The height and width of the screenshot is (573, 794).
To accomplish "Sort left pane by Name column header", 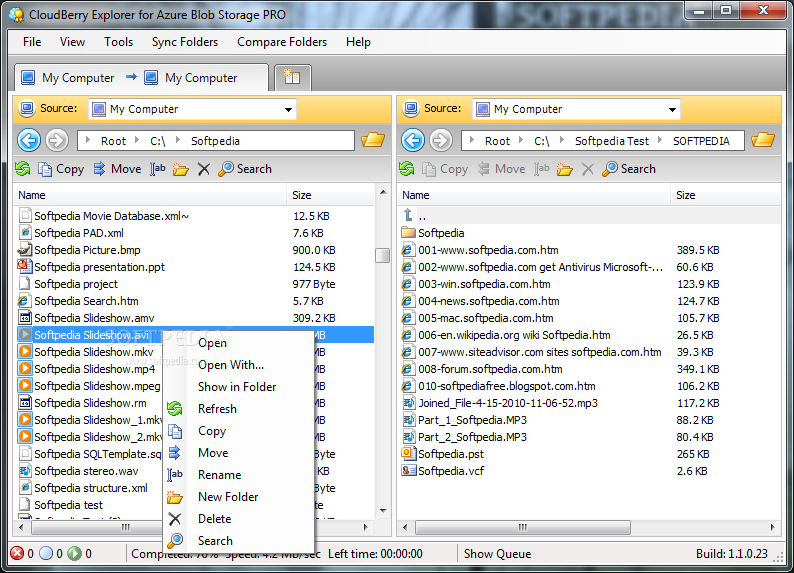I will click(x=150, y=195).
